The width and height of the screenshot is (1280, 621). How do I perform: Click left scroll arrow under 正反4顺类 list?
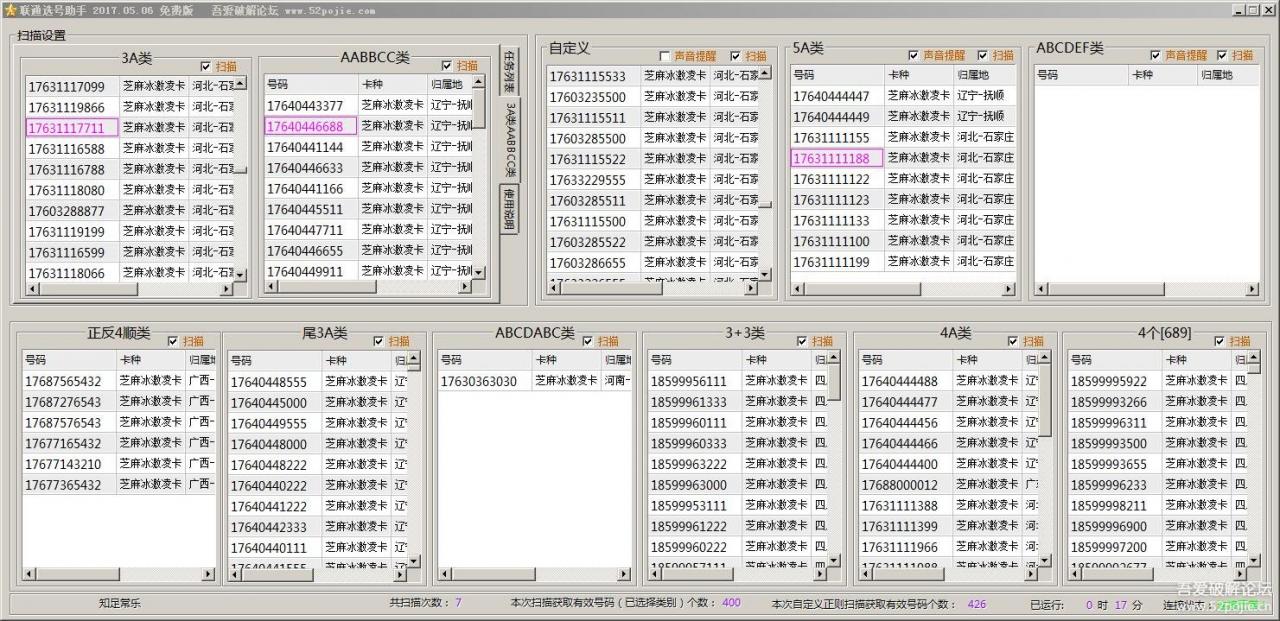pyautogui.click(x=30, y=574)
